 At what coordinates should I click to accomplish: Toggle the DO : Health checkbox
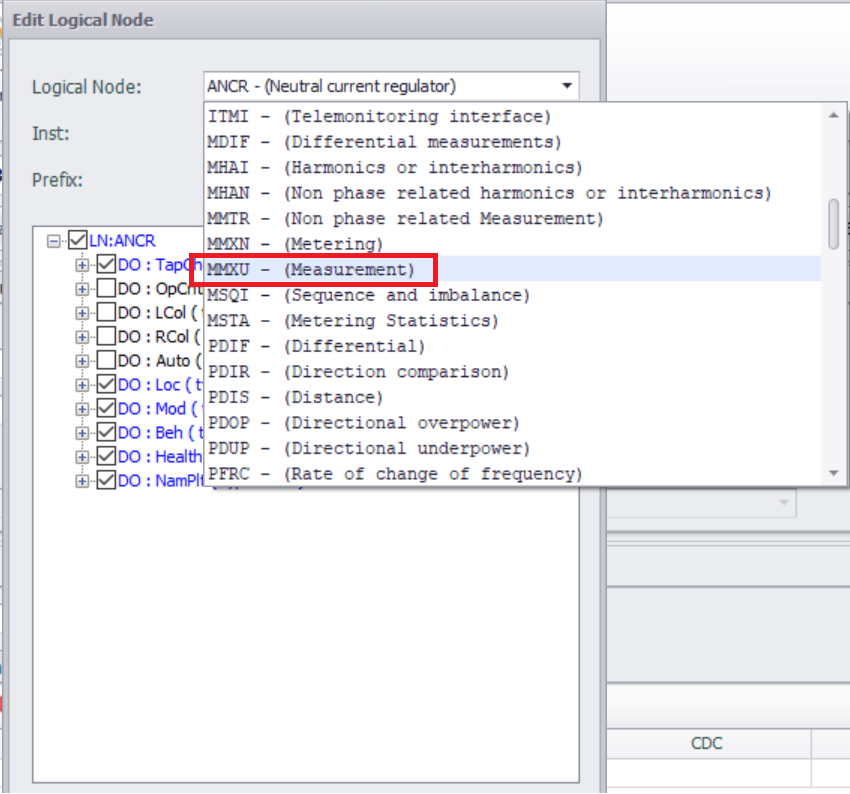click(106, 457)
